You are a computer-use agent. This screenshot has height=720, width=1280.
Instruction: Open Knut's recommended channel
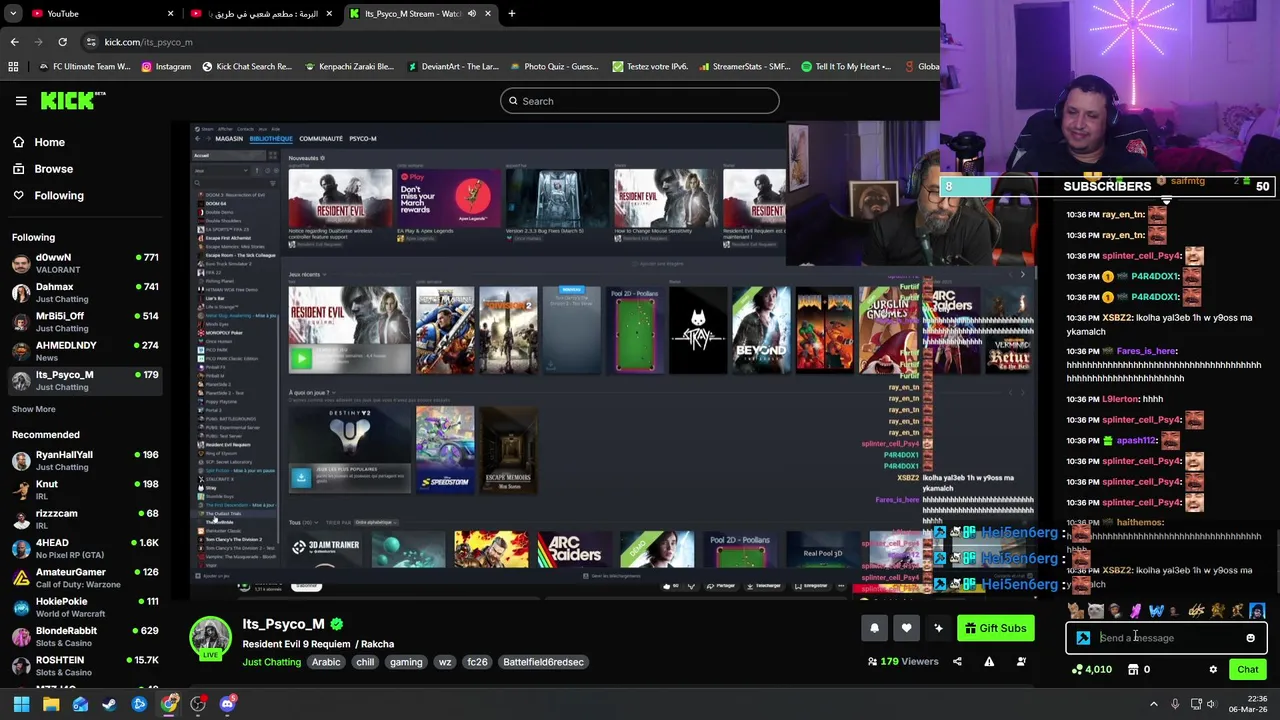tap(85, 490)
